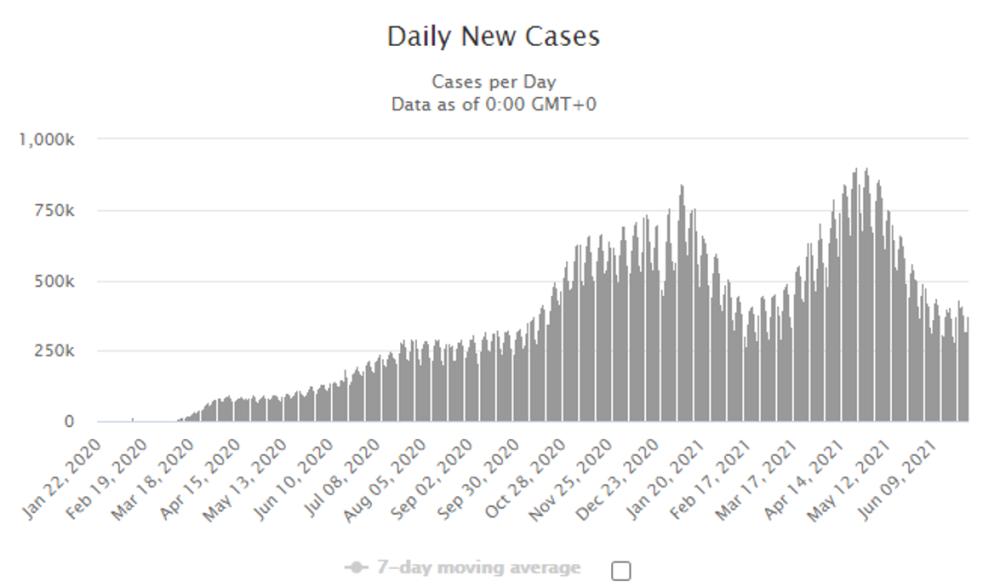Image resolution: width=1000 pixels, height=587 pixels.
Task: Select the 750k y-axis label
Action: tap(55, 211)
